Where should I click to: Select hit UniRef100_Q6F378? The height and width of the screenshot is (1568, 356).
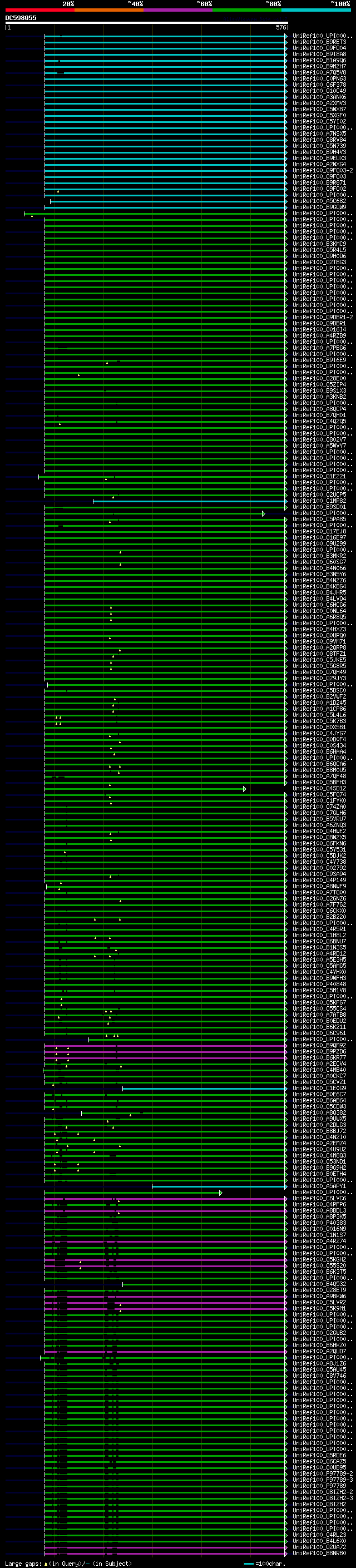click(319, 85)
